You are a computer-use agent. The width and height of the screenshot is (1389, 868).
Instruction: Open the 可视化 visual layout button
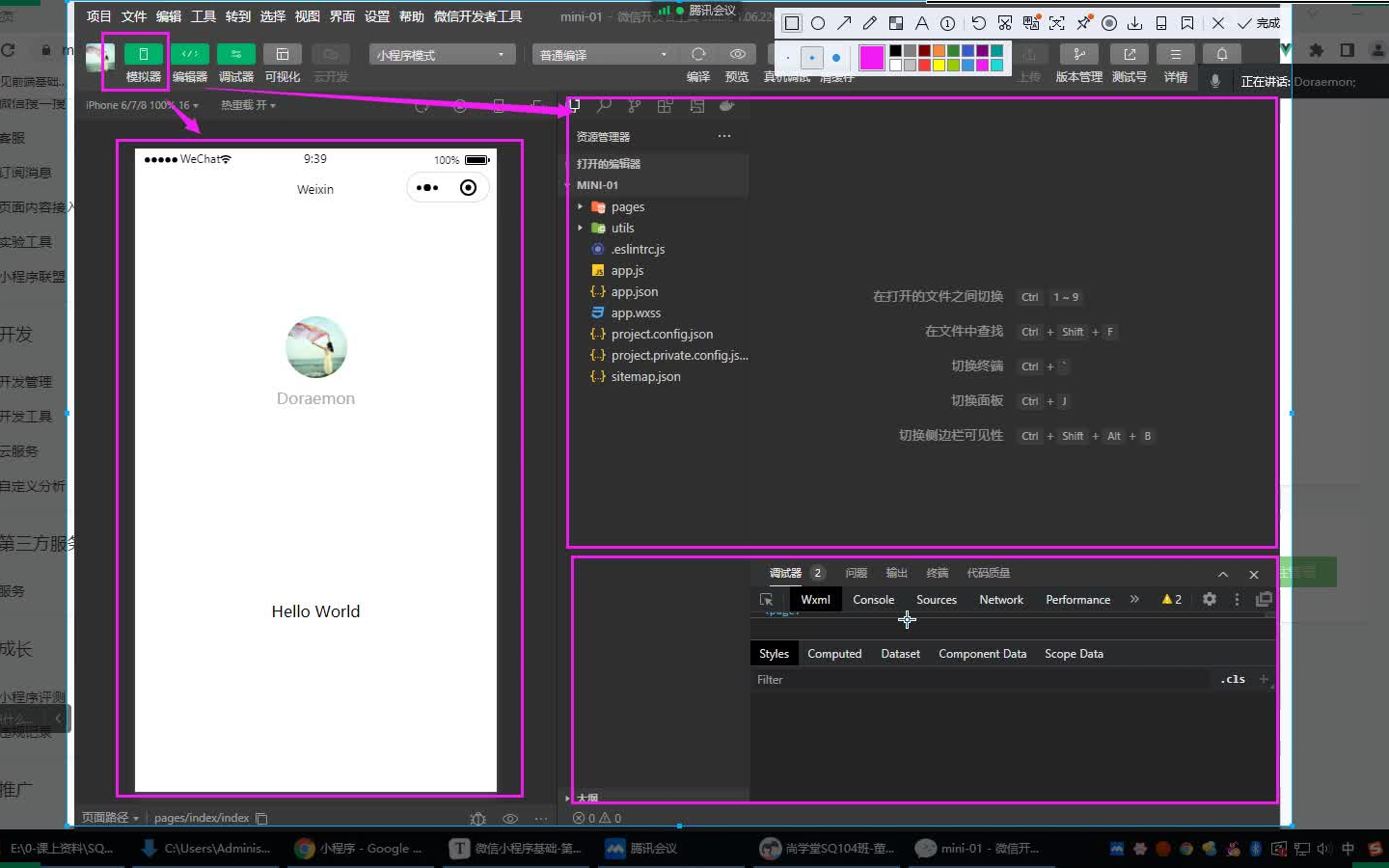pos(282,54)
